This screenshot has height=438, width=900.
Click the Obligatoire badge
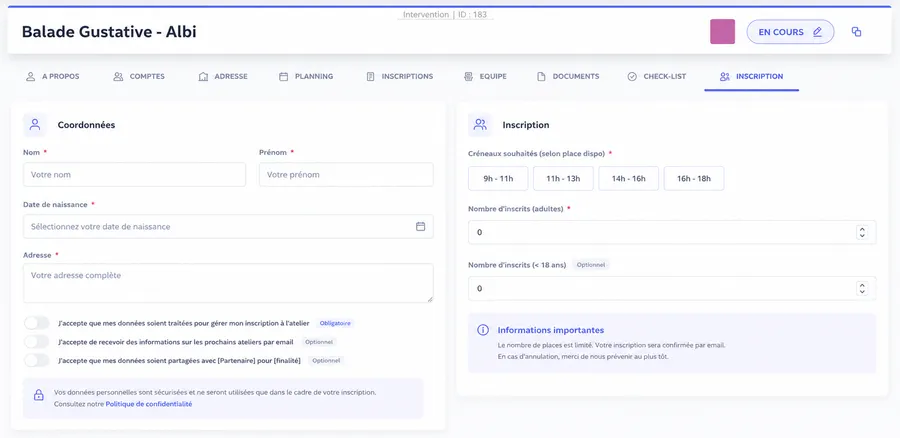click(335, 323)
